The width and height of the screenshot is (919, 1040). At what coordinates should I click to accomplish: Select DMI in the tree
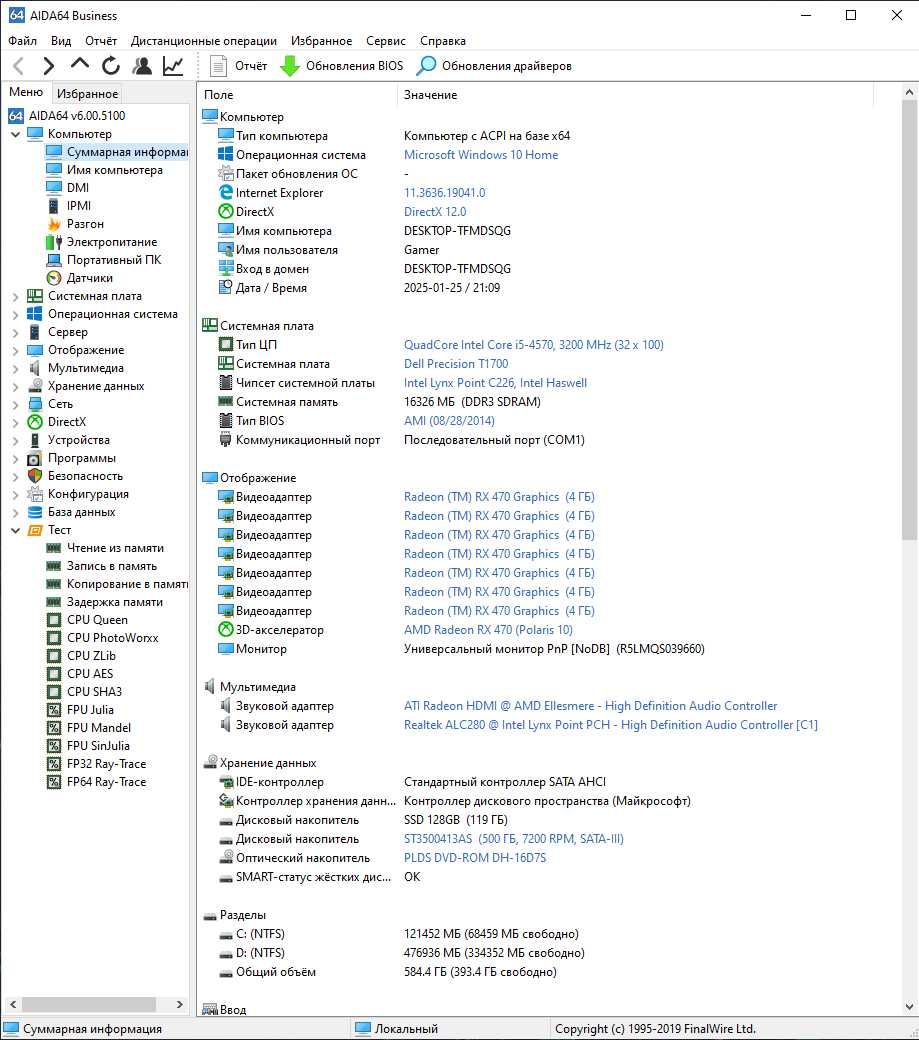(78, 188)
